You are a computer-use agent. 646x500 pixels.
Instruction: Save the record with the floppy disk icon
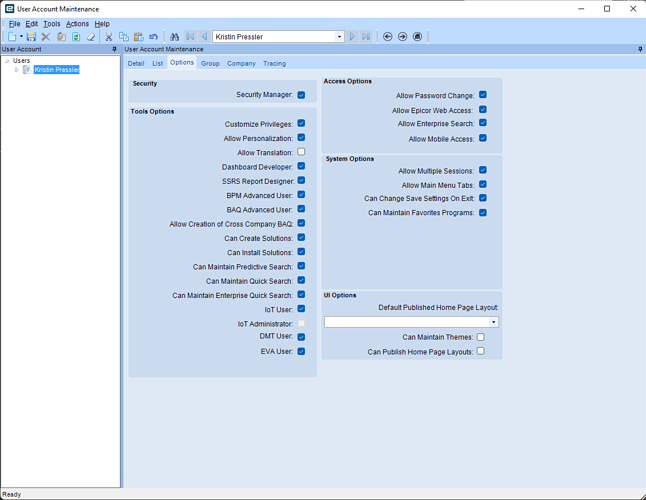coord(31,37)
